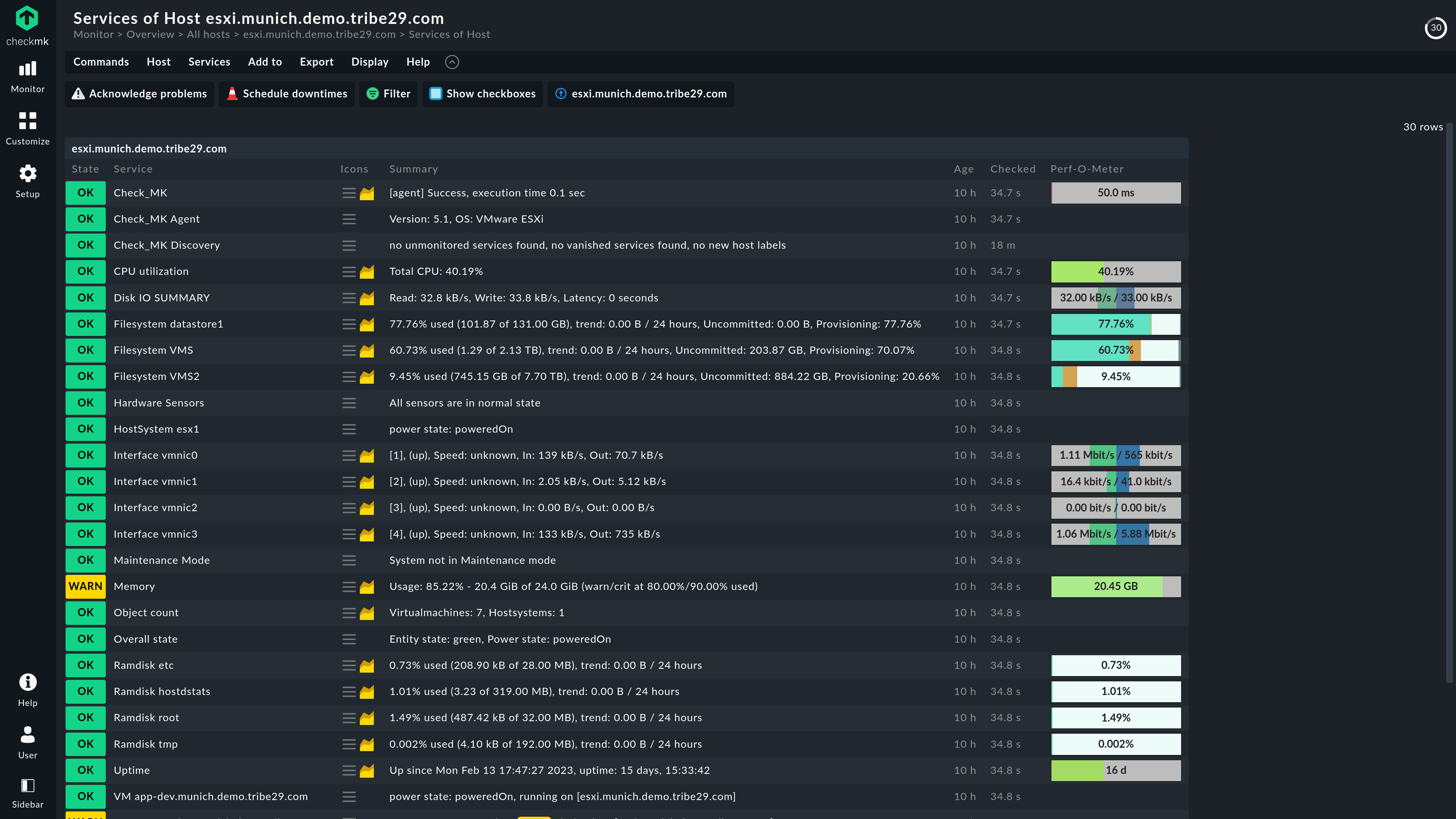Open the Help menu in menu bar

click(418, 62)
